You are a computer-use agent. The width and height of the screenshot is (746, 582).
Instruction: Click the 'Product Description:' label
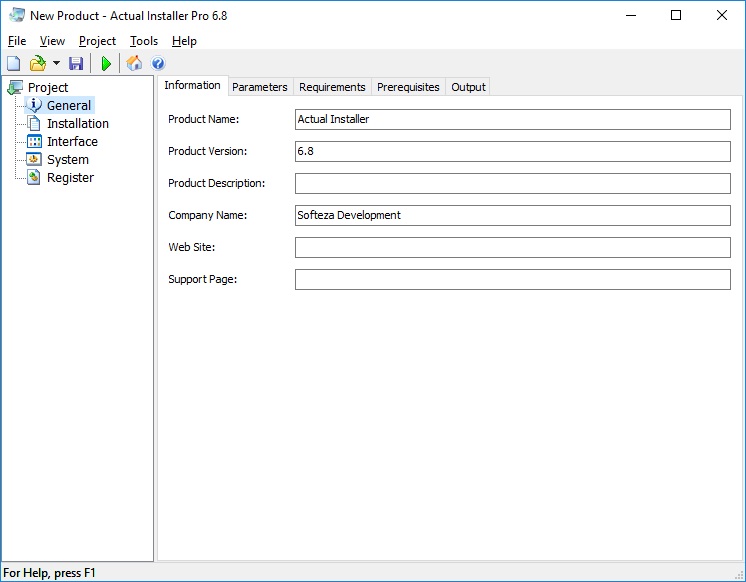pos(216,183)
